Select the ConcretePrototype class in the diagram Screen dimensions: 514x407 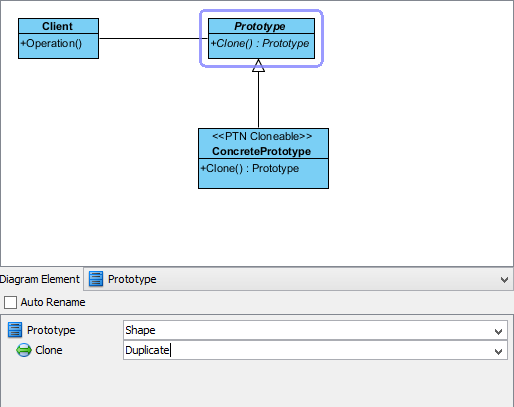(263, 158)
